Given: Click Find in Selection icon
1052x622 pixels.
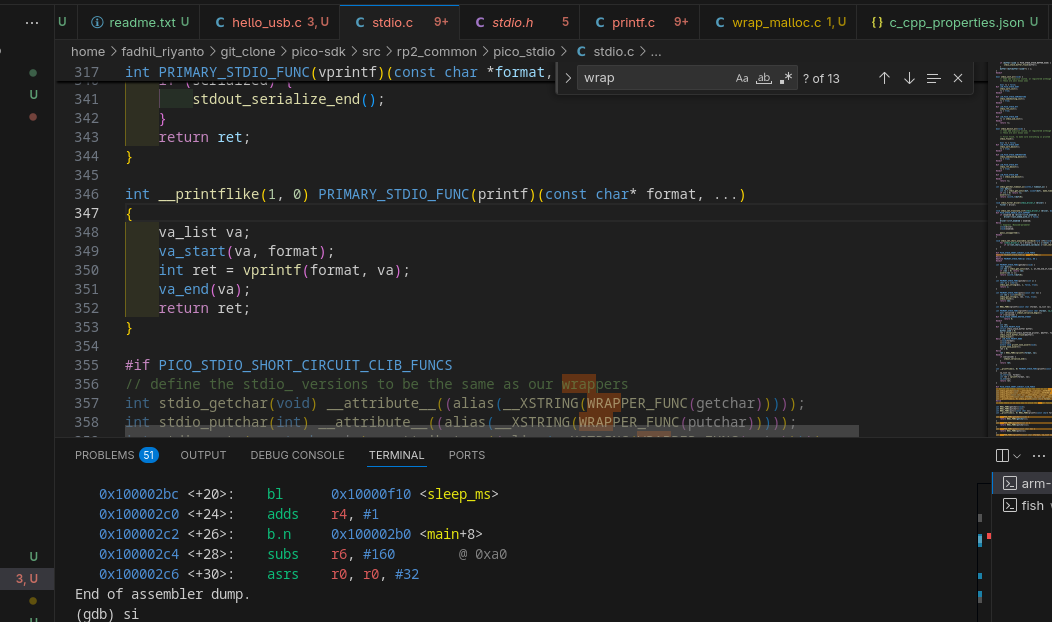Looking at the screenshot, I should point(934,78).
